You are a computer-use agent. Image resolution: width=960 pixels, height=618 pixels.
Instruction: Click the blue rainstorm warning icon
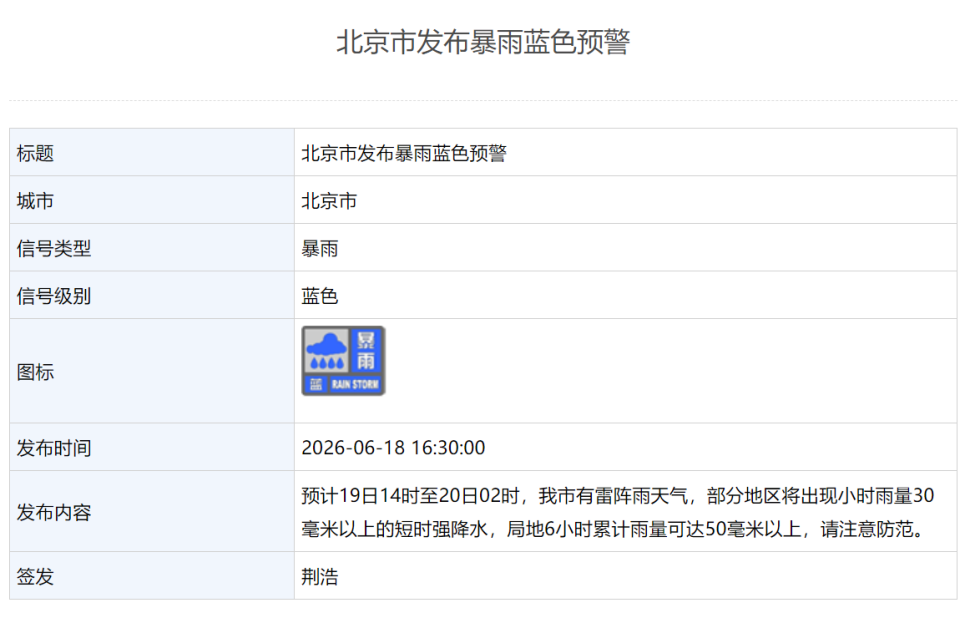(x=343, y=361)
